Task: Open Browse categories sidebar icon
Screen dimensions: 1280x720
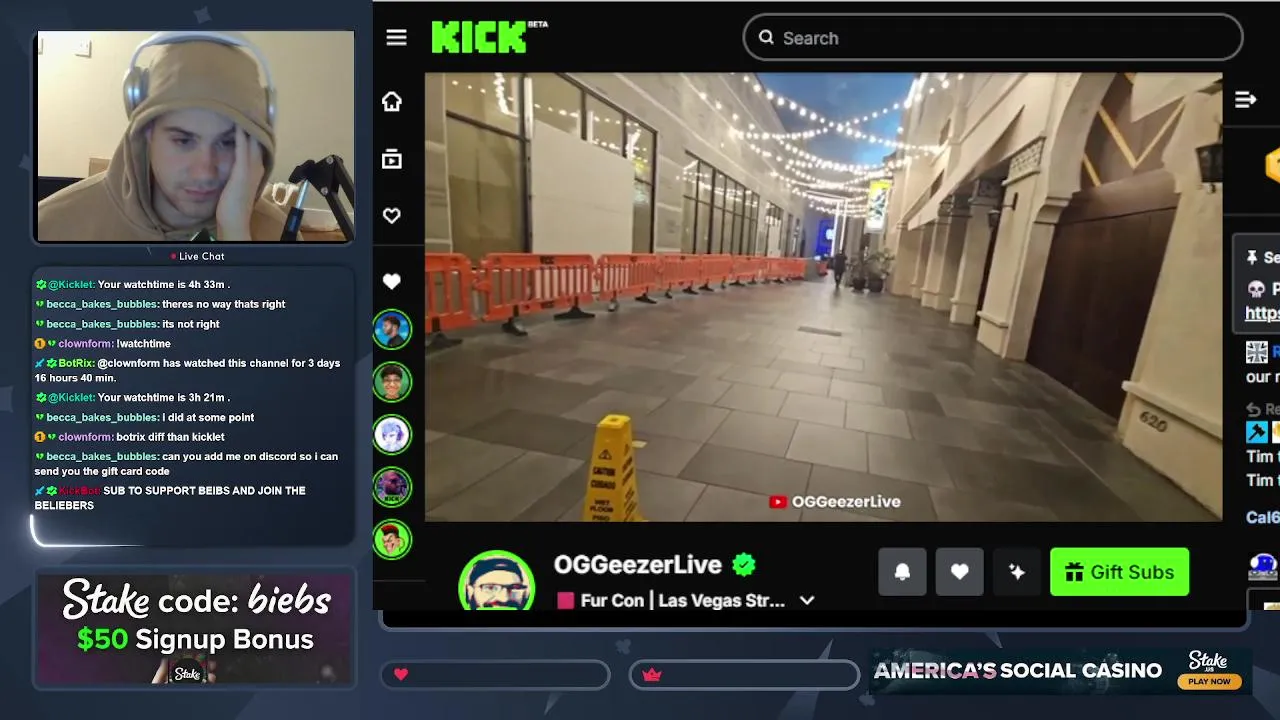Action: coord(392,159)
